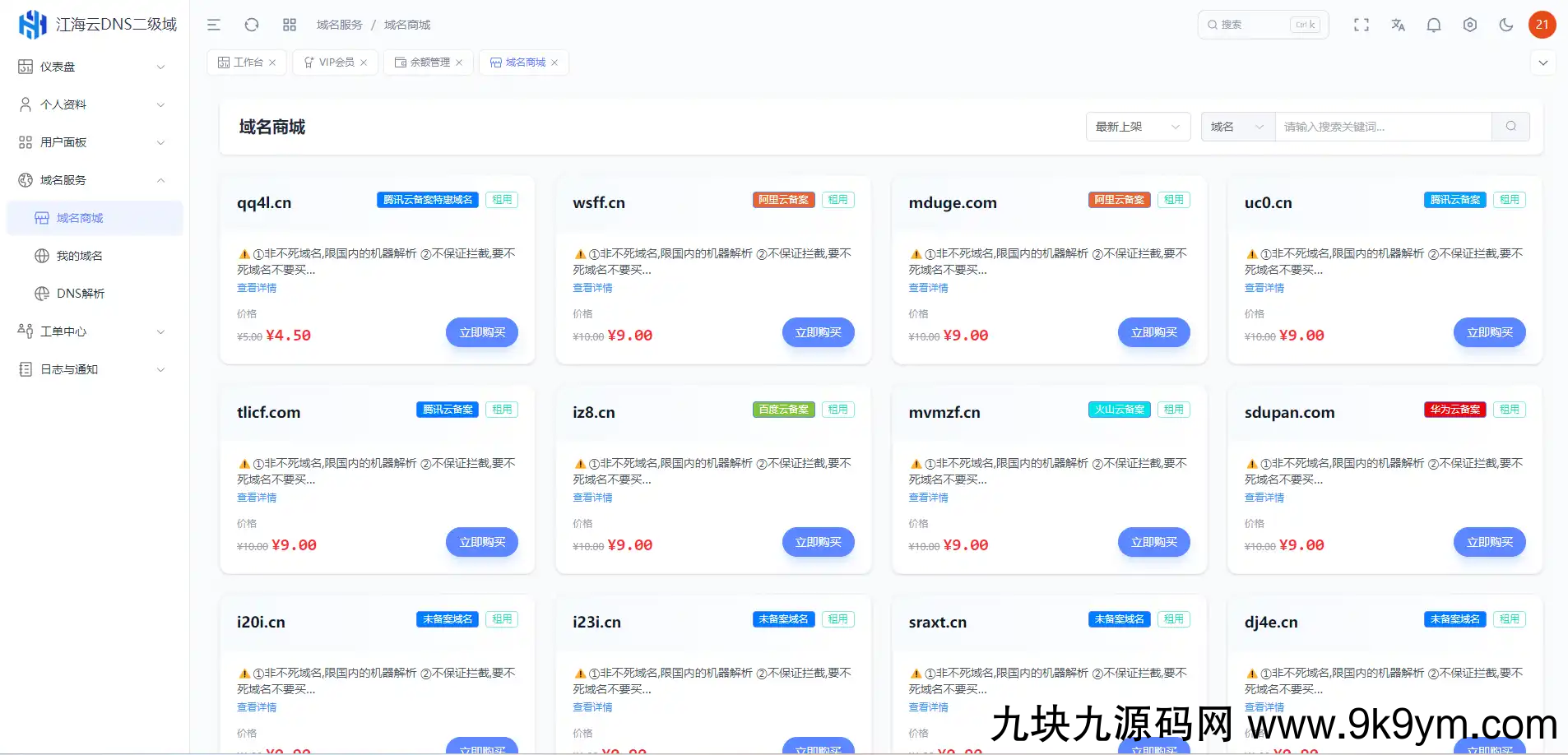This screenshot has height=755, width=1568.
Task: Close the 余额管理 tab
Action: tap(459, 63)
